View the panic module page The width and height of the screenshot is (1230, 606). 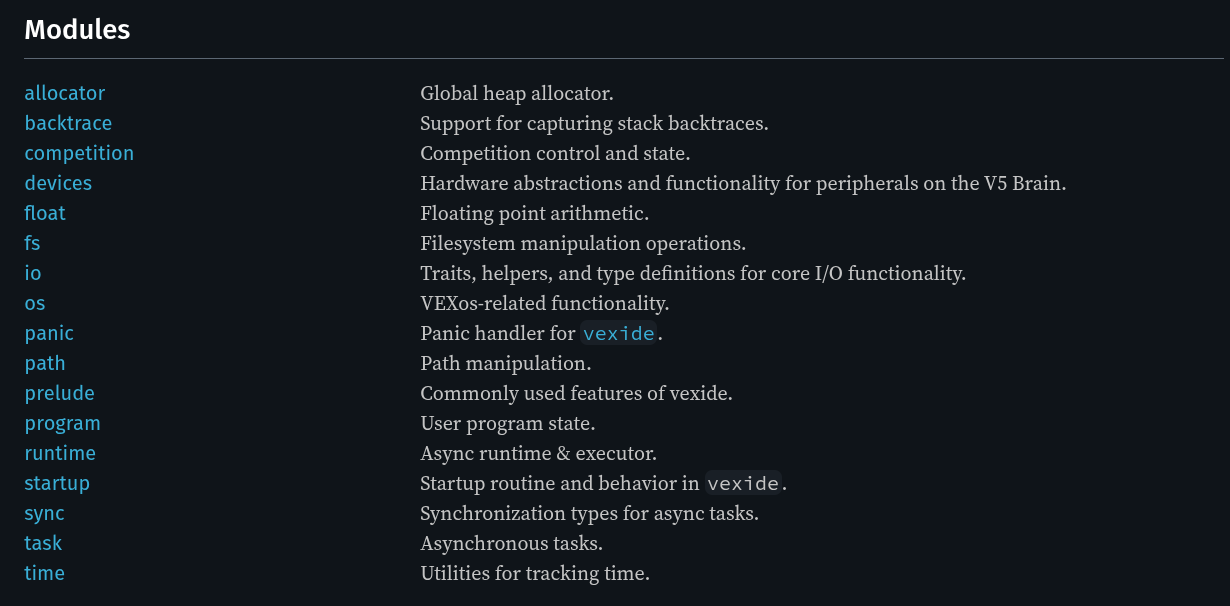48,333
